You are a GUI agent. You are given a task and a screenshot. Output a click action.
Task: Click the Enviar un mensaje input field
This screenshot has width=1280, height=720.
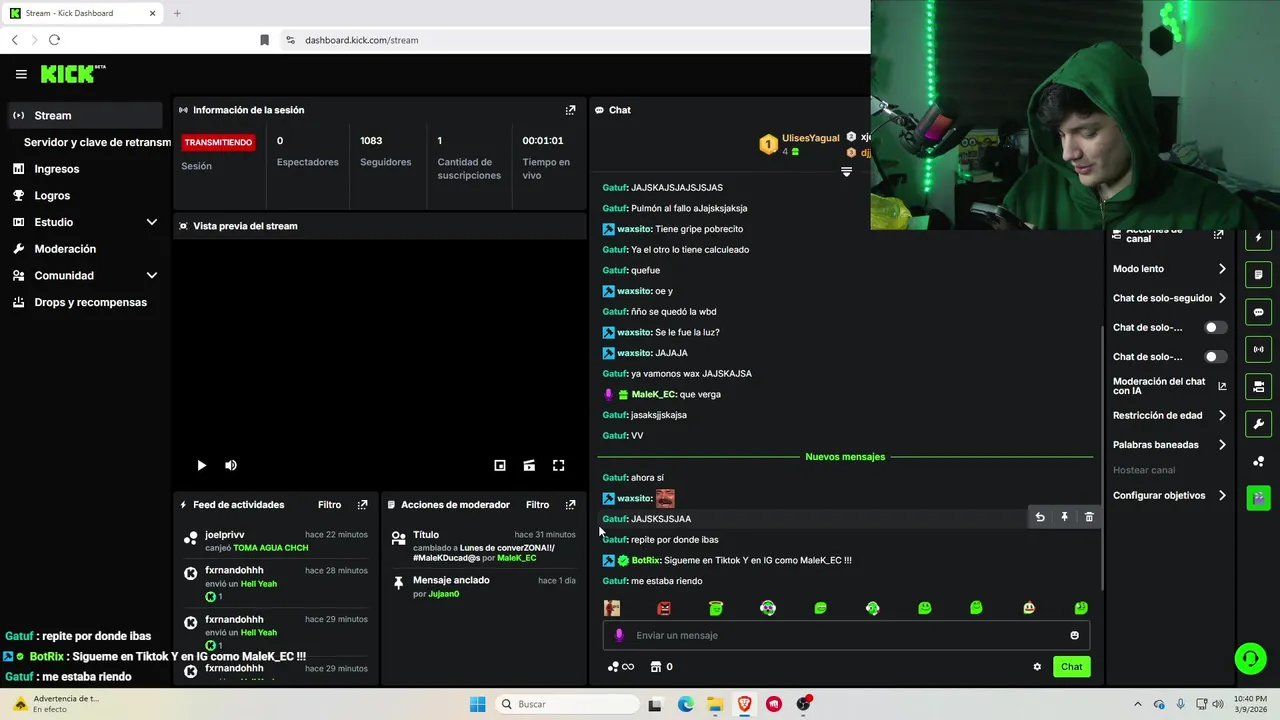[x=846, y=635]
